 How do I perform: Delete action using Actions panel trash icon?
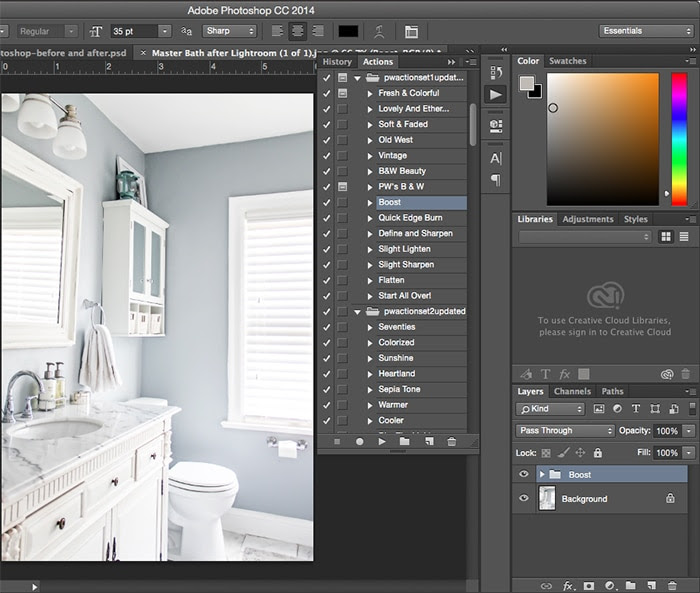[x=452, y=441]
